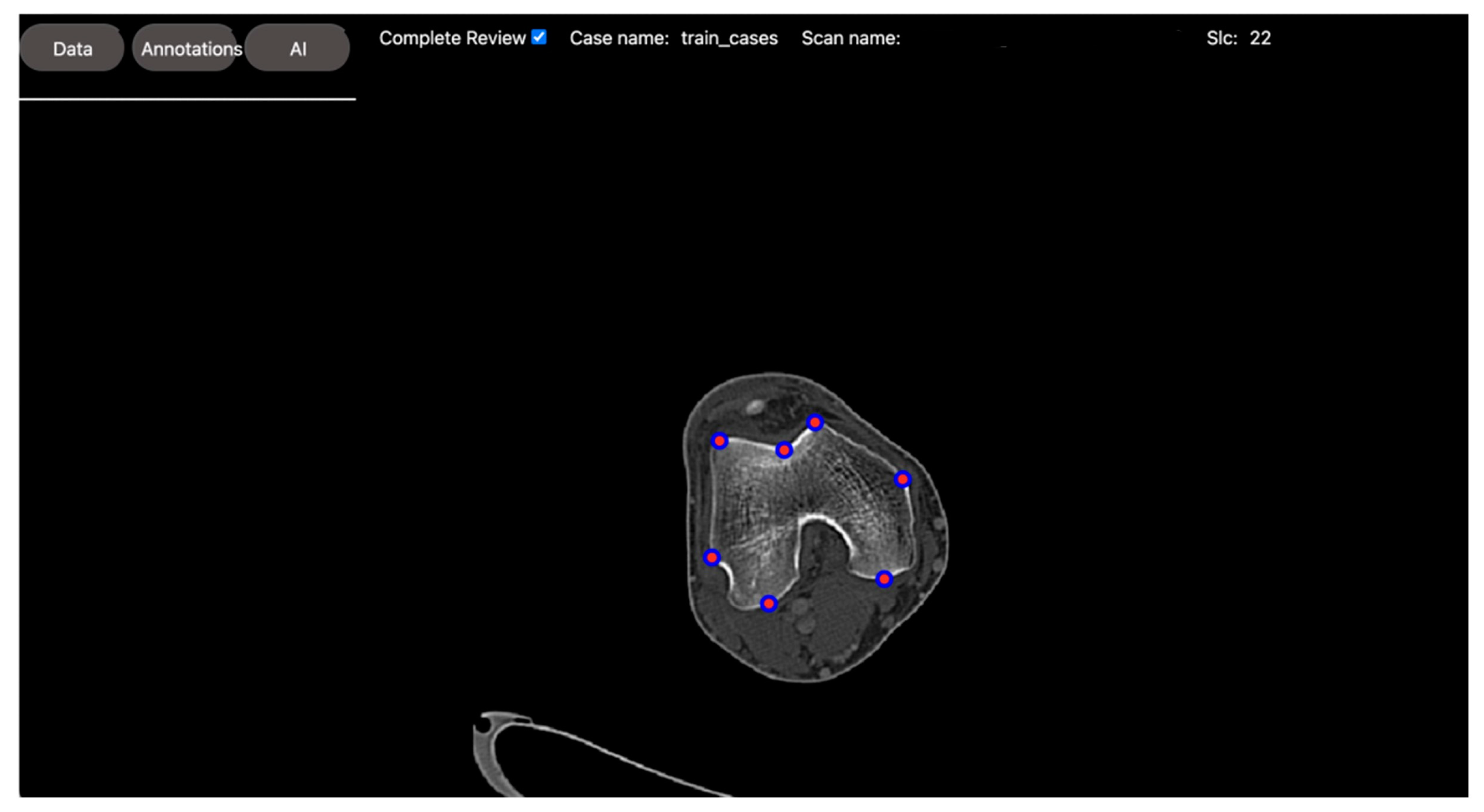Open the Data panel tab

[72, 49]
